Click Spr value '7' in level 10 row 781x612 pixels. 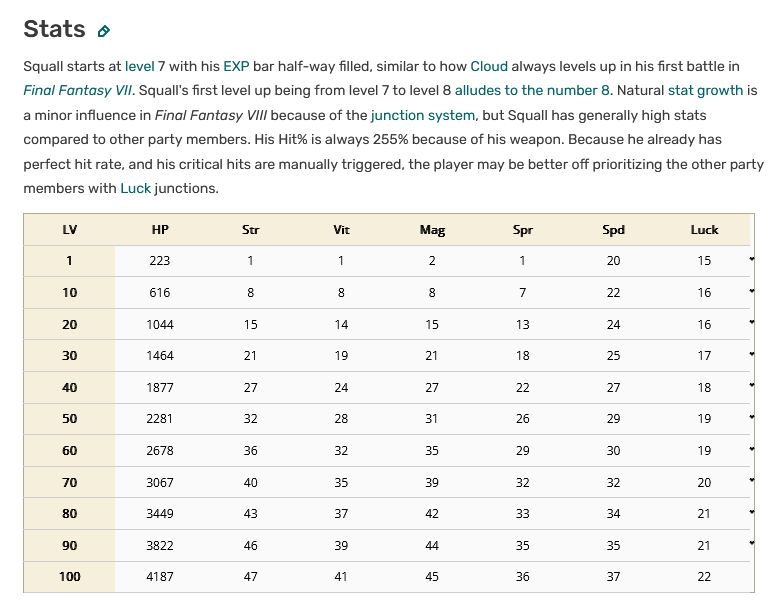point(522,293)
